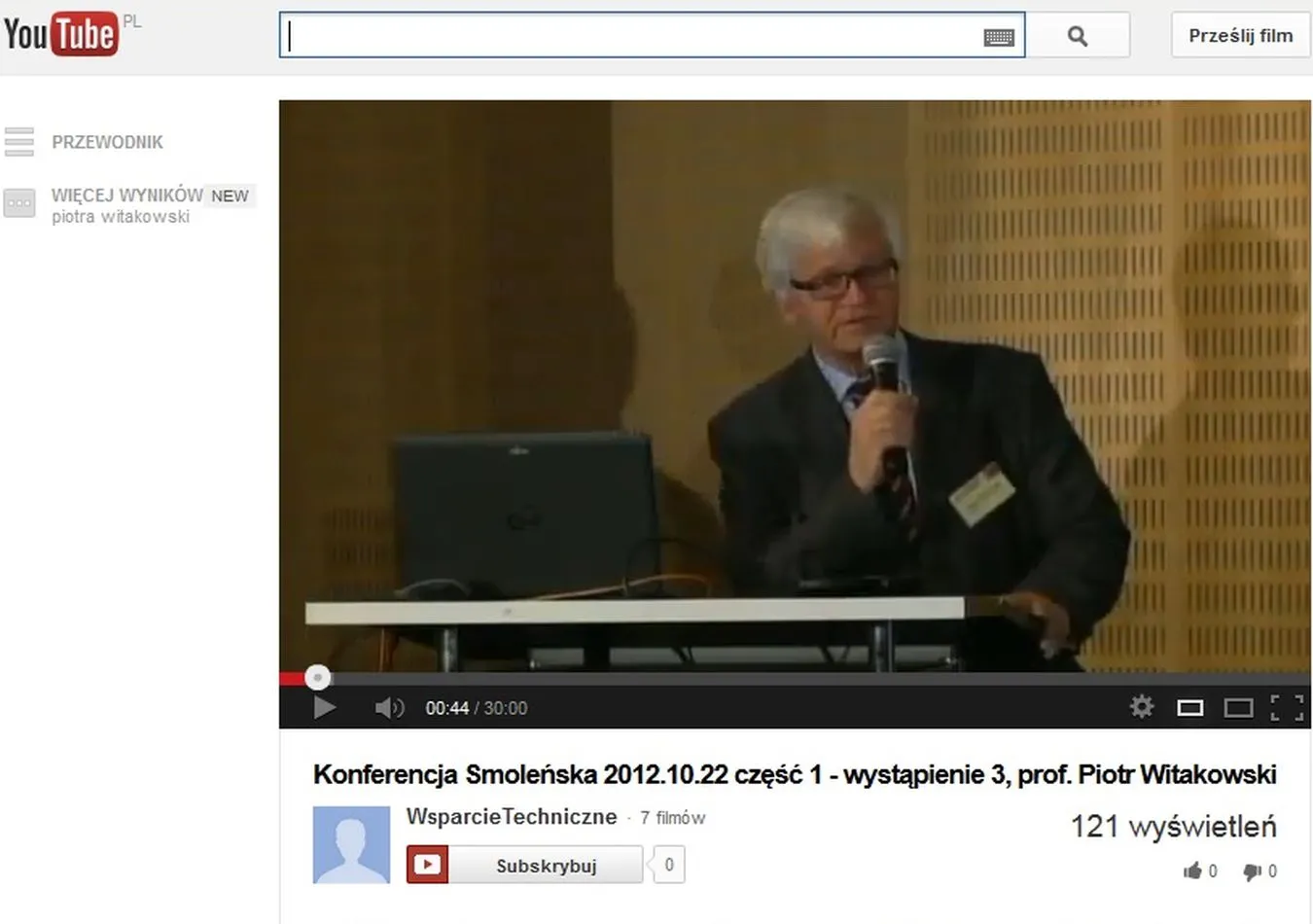Switch to large player size

point(1238,707)
